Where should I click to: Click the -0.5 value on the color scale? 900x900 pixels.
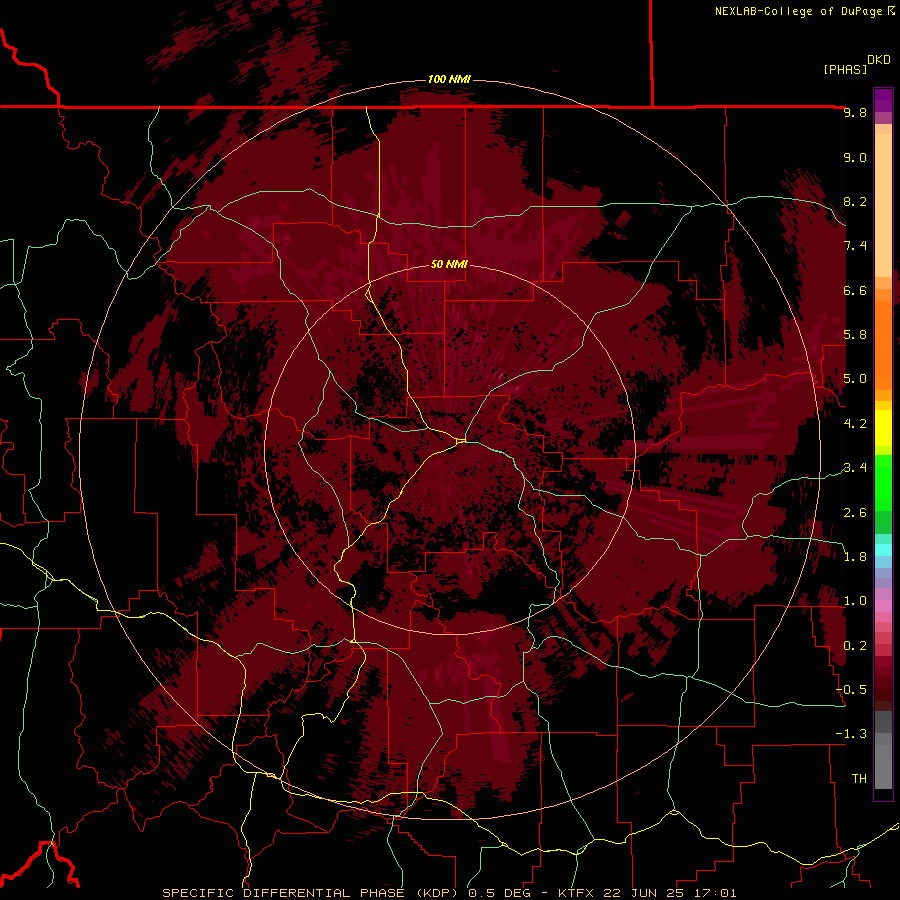point(851,690)
